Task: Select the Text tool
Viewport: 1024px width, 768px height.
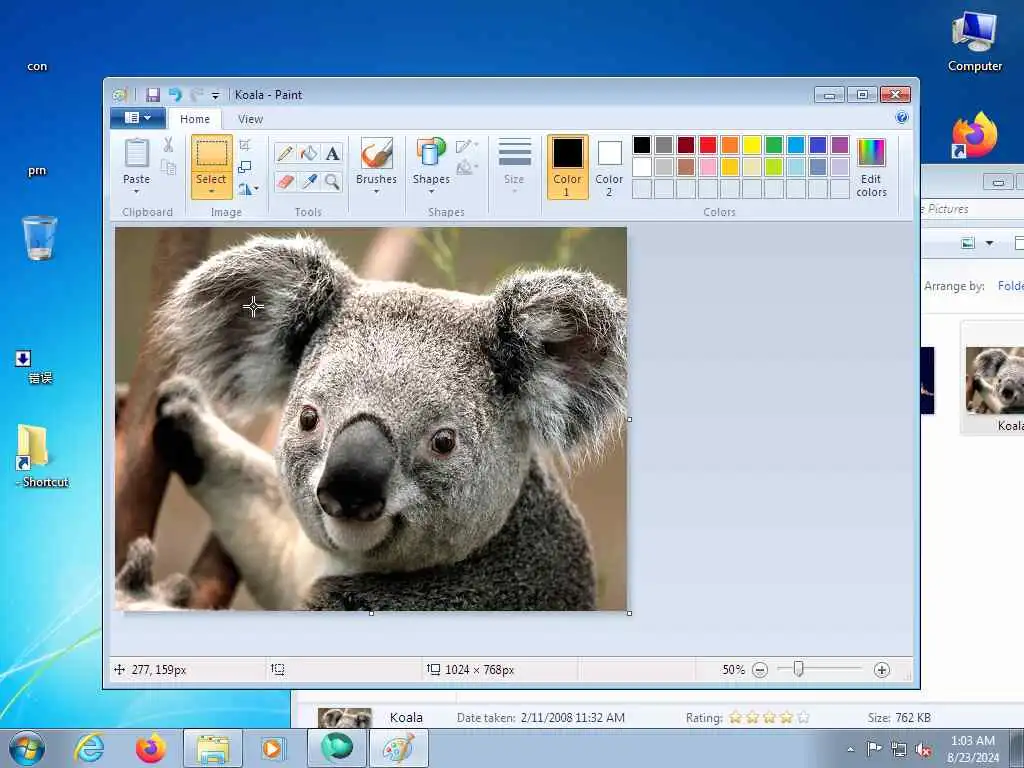Action: pyautogui.click(x=332, y=153)
